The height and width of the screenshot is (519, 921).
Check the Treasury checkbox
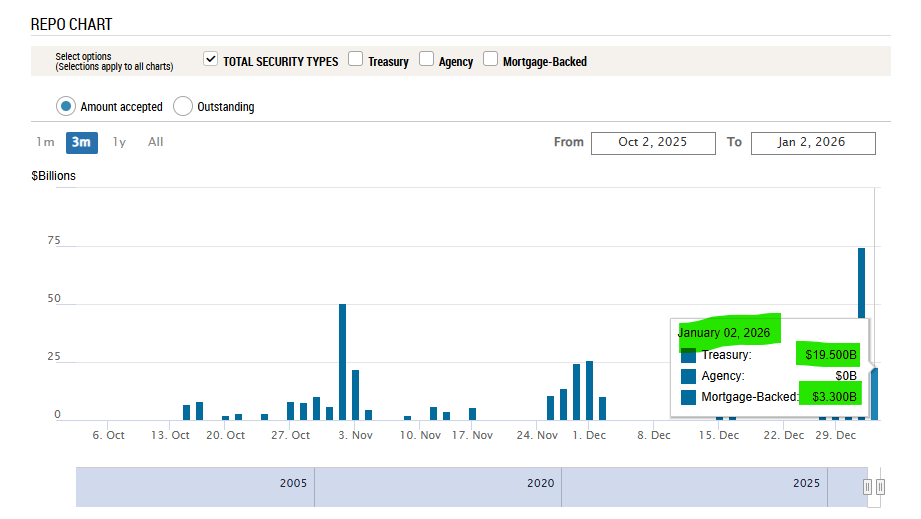356,60
